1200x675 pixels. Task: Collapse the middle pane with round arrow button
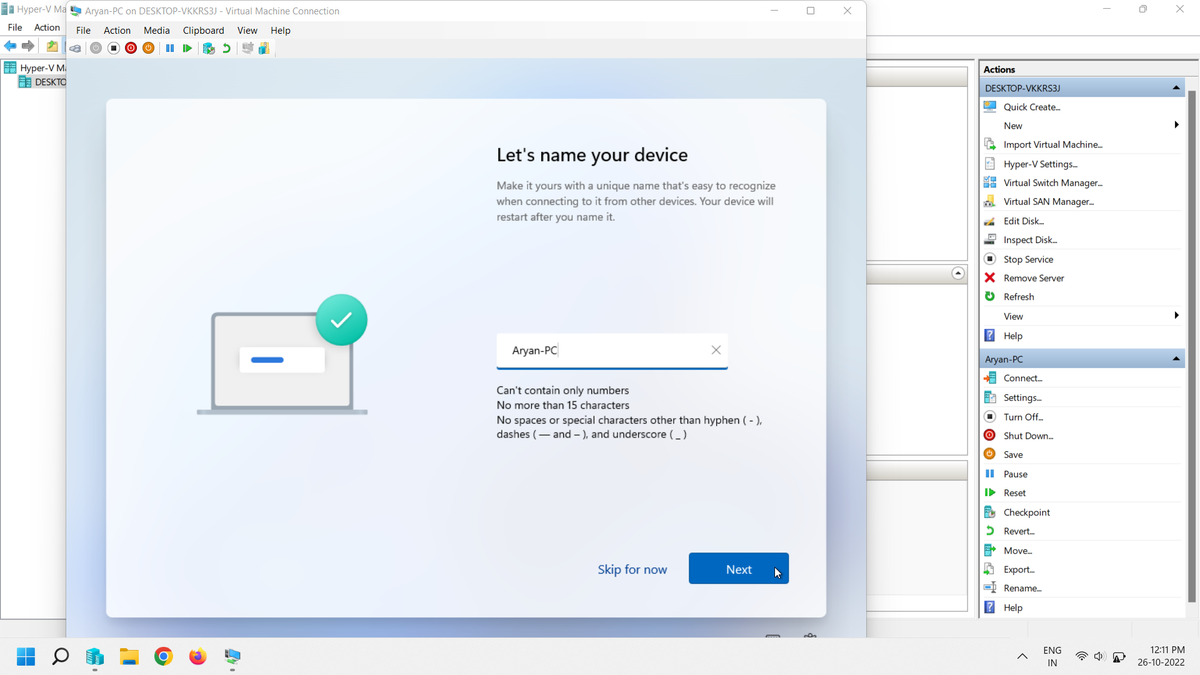coord(958,273)
